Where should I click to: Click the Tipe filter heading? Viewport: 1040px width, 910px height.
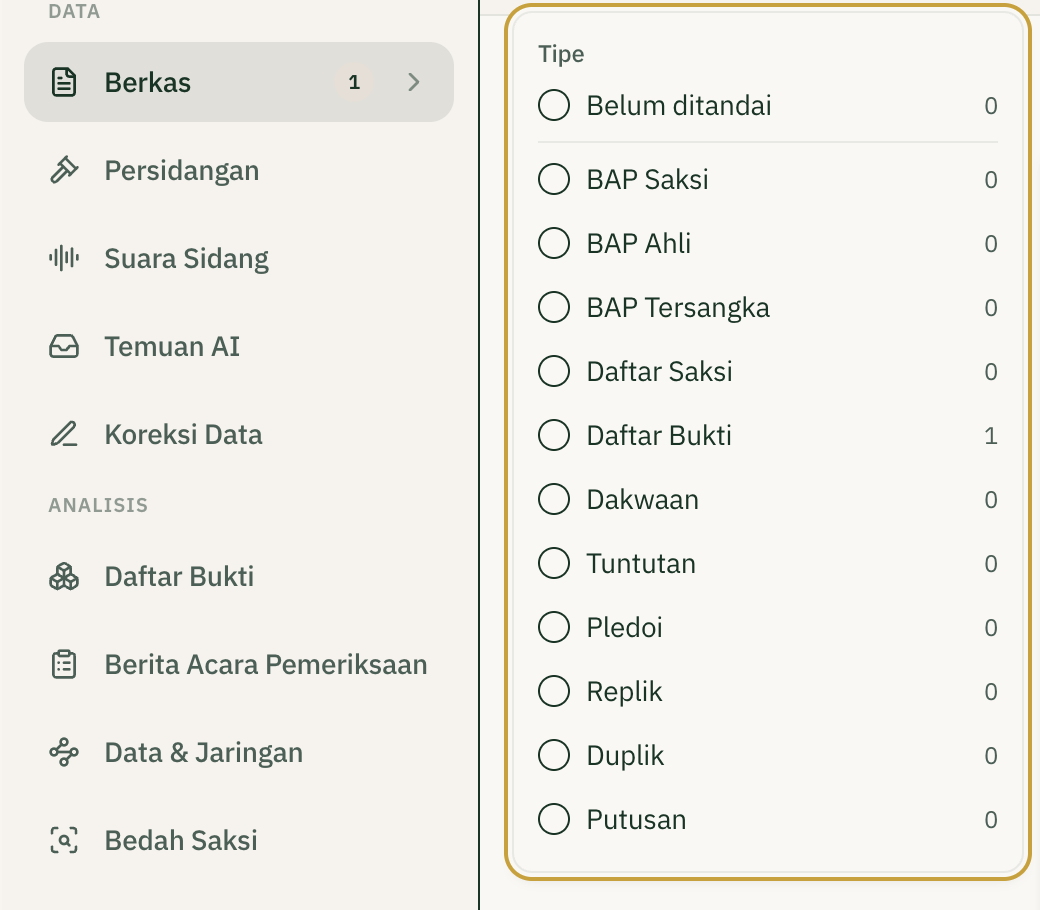pos(561,54)
